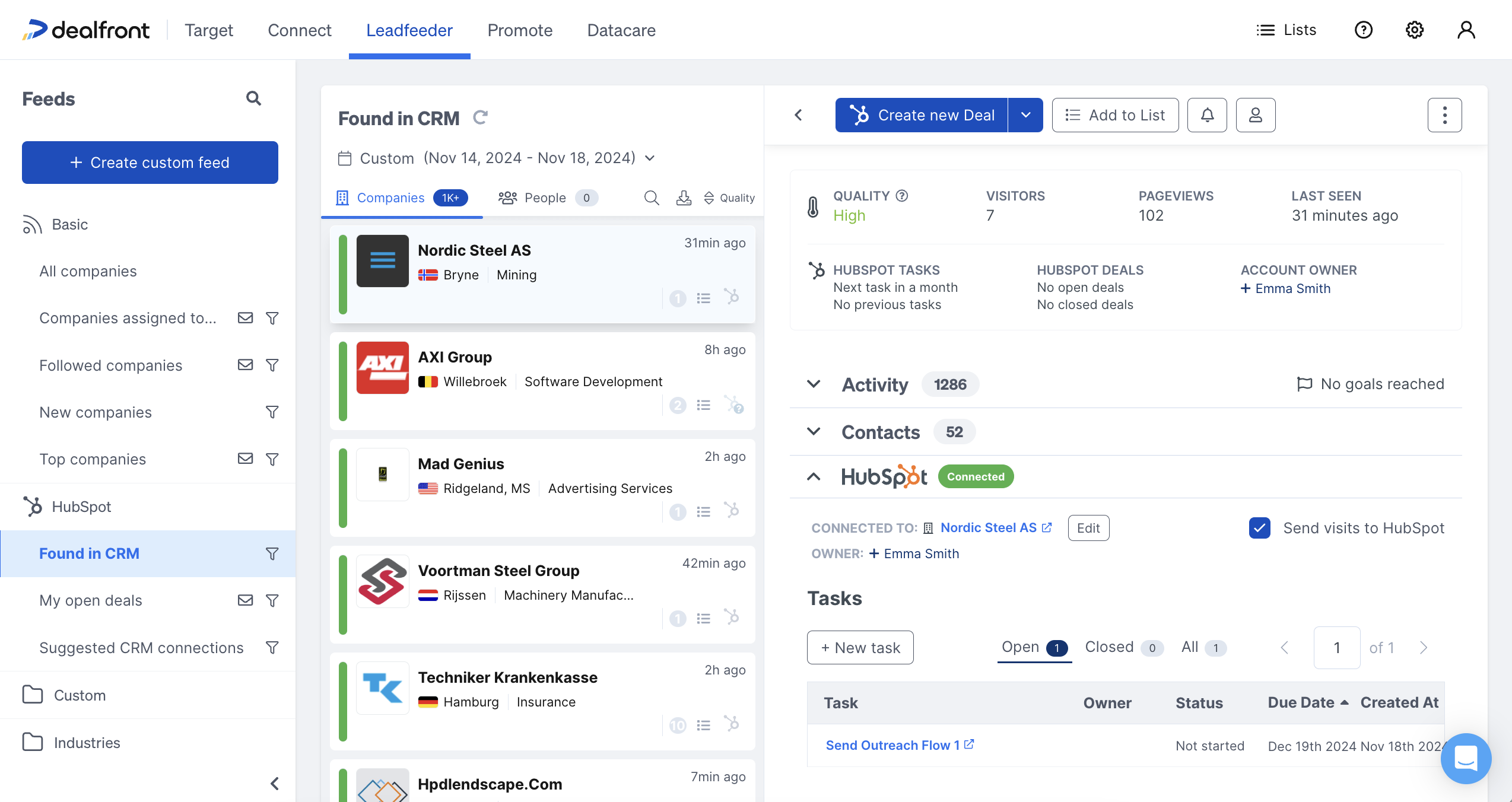Click the HubSpot sprocket icon on Nordic Steel AS card

(x=731, y=298)
